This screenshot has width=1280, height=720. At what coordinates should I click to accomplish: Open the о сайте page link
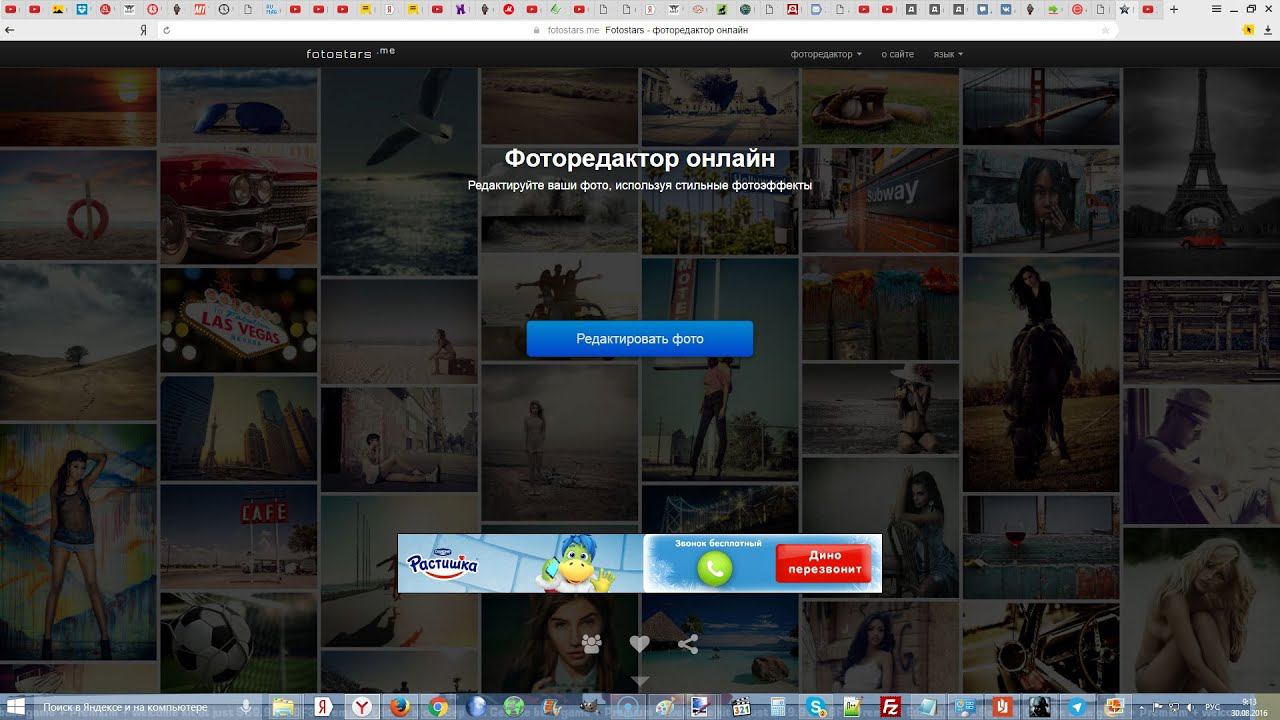tap(897, 54)
